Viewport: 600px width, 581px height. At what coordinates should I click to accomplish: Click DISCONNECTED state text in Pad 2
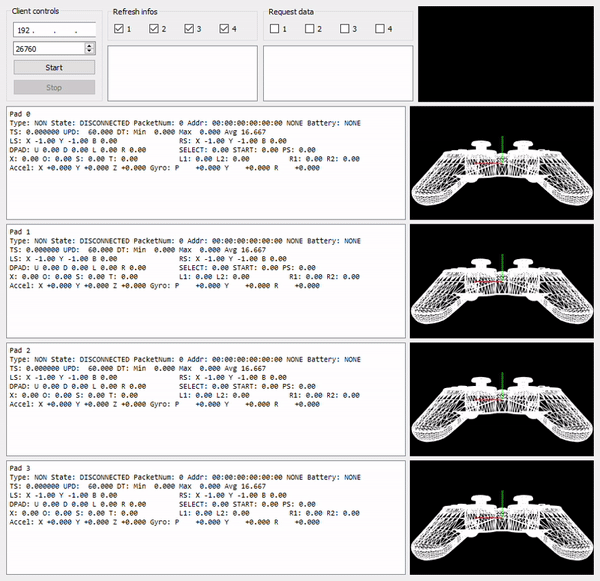[104, 359]
